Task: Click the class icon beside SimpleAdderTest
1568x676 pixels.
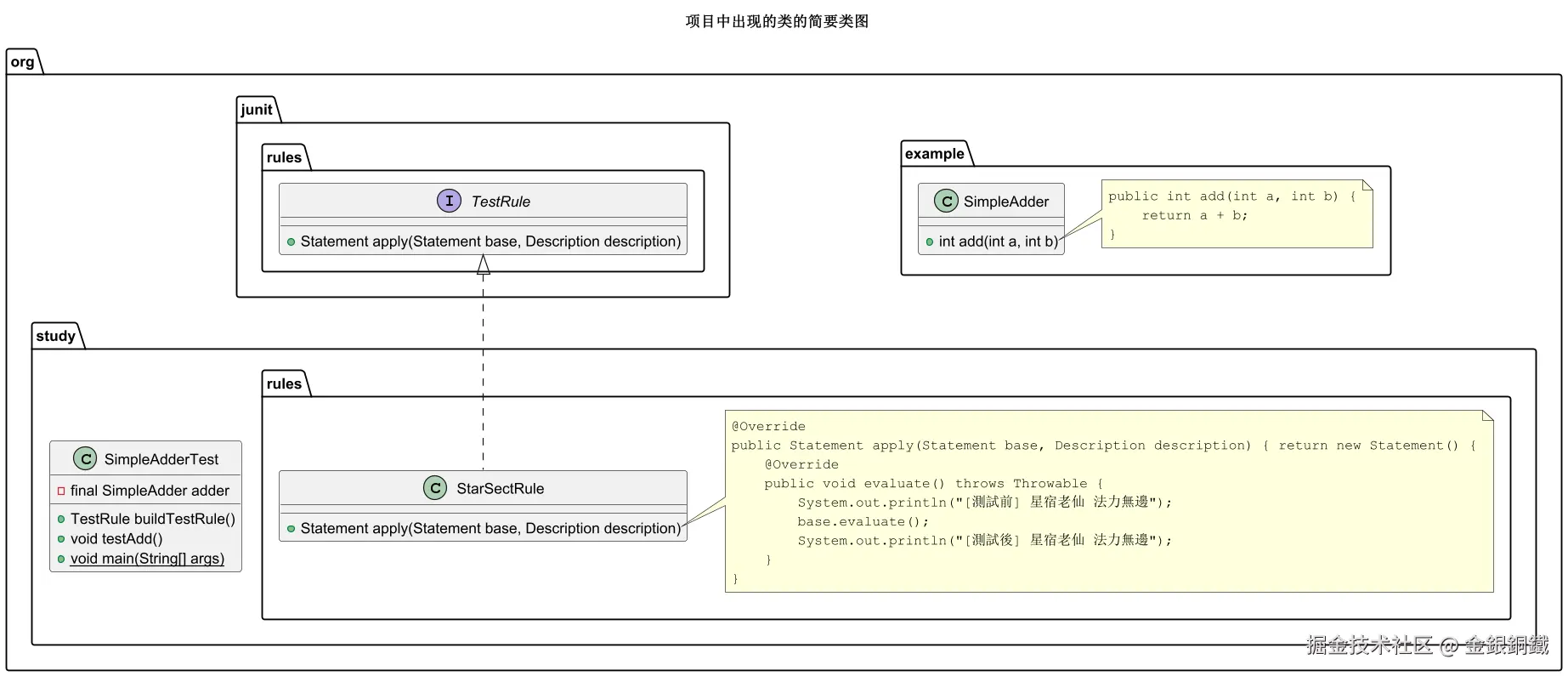Action: [x=85, y=458]
